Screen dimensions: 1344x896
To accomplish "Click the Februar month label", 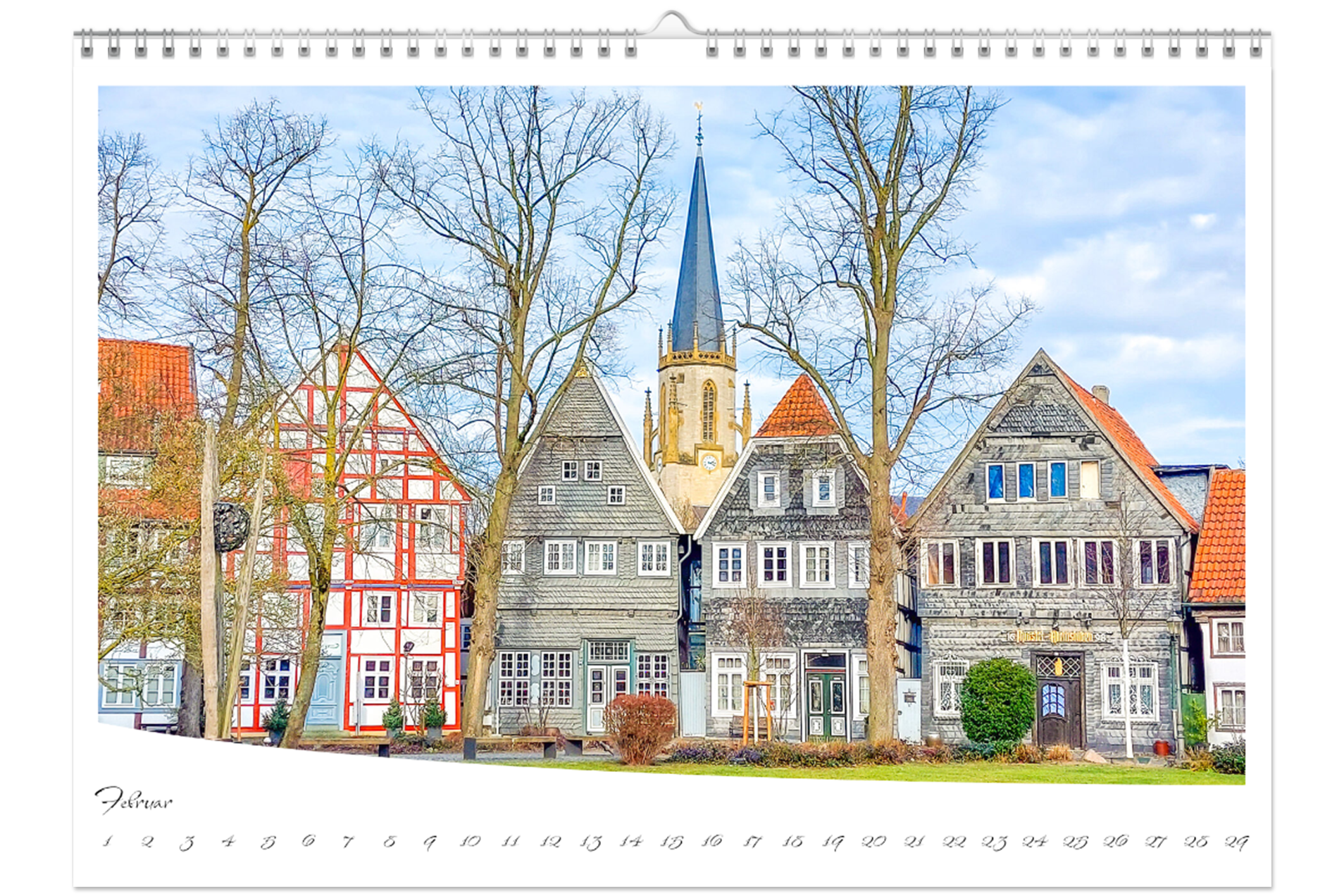I will click(134, 801).
